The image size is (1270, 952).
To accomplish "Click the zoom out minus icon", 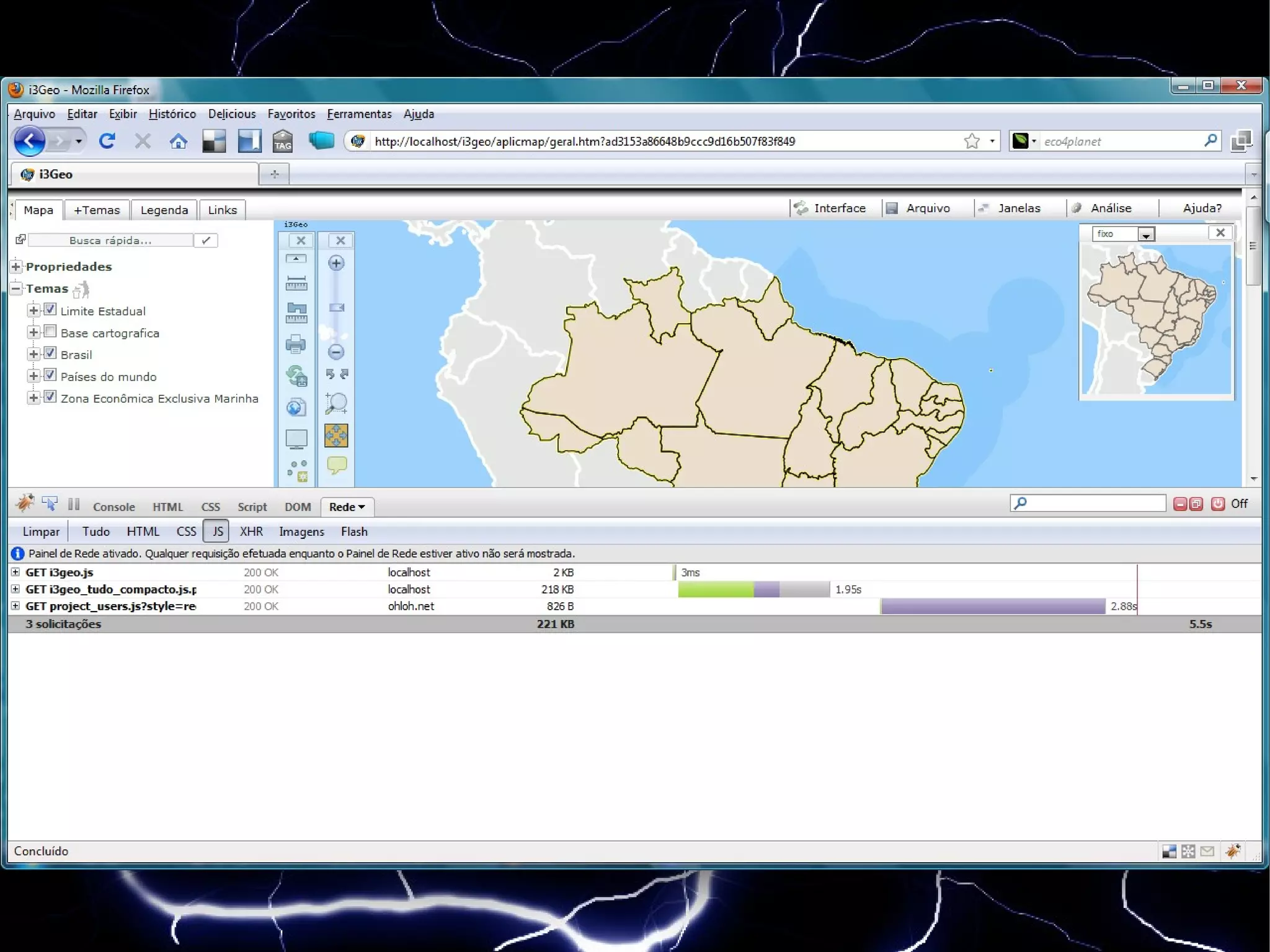I will click(x=336, y=352).
